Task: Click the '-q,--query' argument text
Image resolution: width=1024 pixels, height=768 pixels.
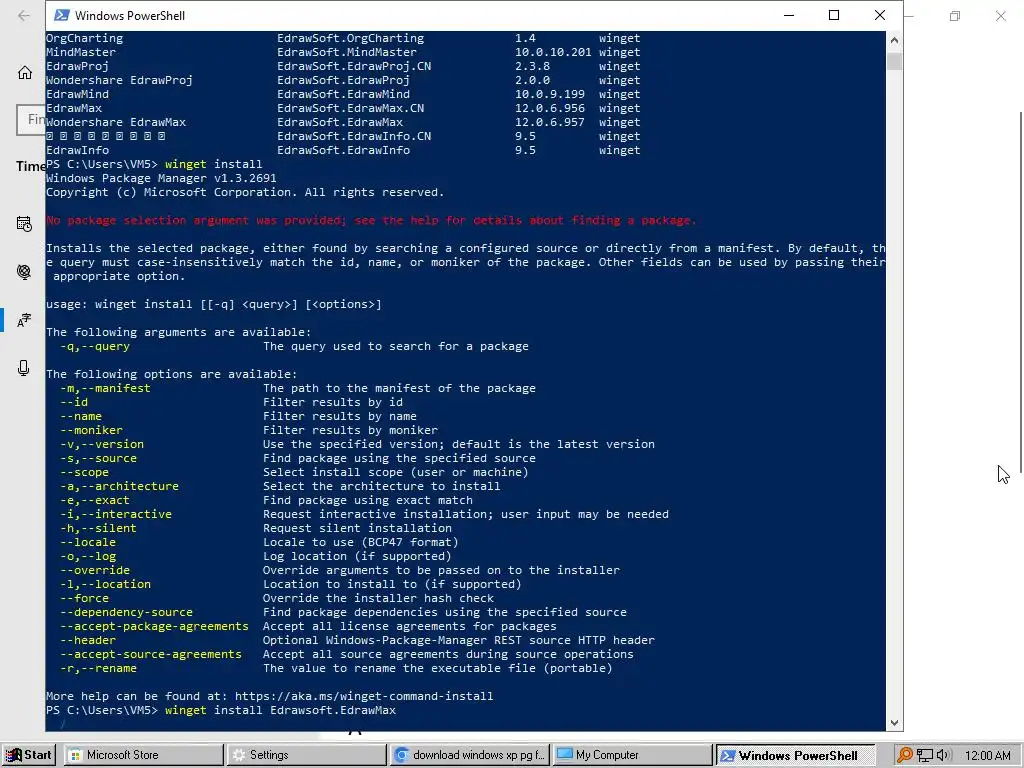Action: [x=95, y=346]
